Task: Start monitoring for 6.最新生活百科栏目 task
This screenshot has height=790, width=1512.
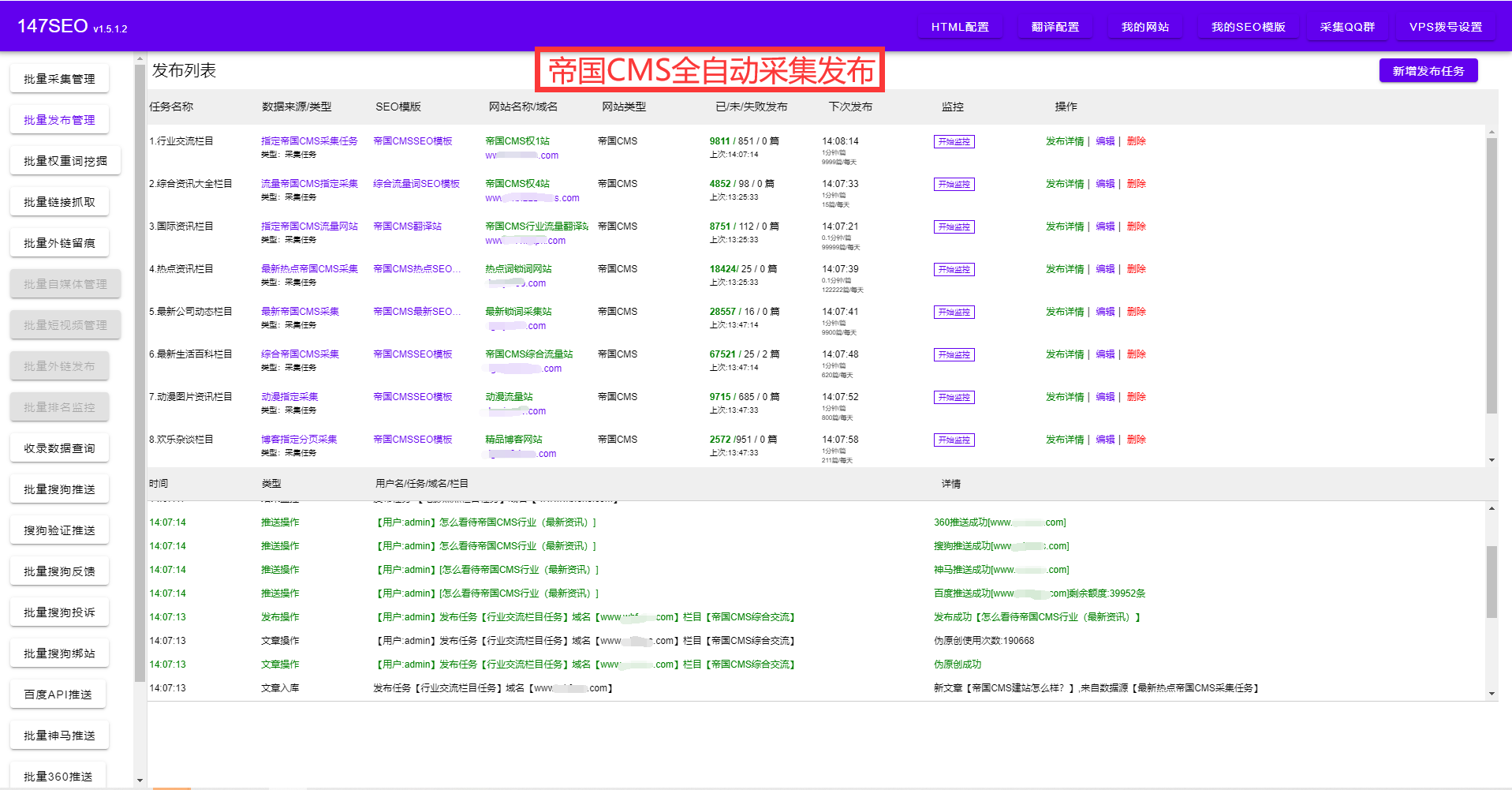Action: point(954,355)
